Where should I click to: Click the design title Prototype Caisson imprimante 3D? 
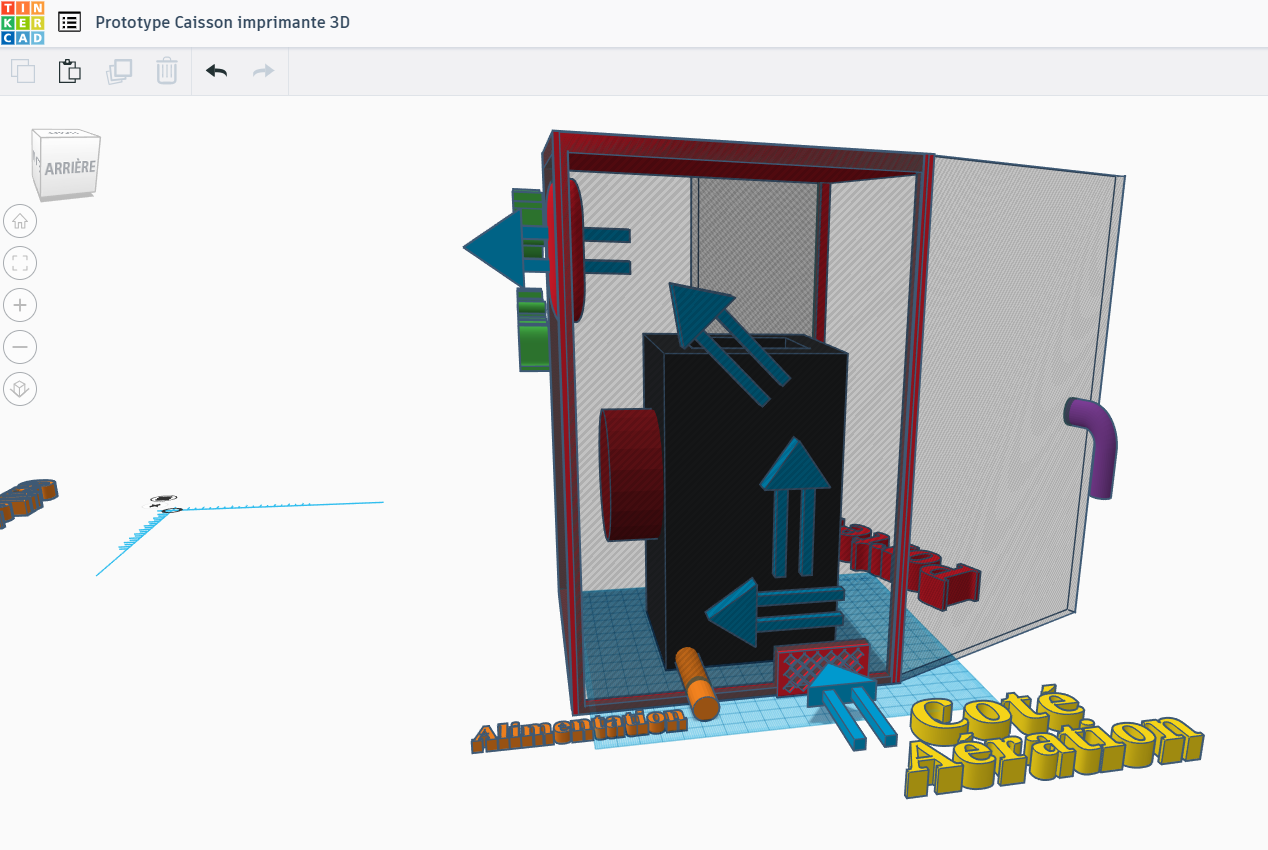[x=223, y=22]
